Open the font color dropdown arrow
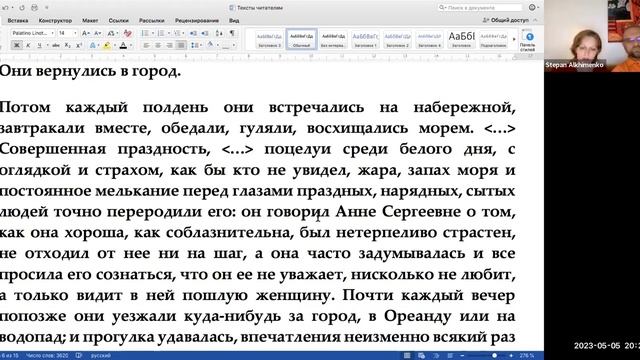Image resolution: width=640 pixels, height=360 pixels. click(x=131, y=45)
